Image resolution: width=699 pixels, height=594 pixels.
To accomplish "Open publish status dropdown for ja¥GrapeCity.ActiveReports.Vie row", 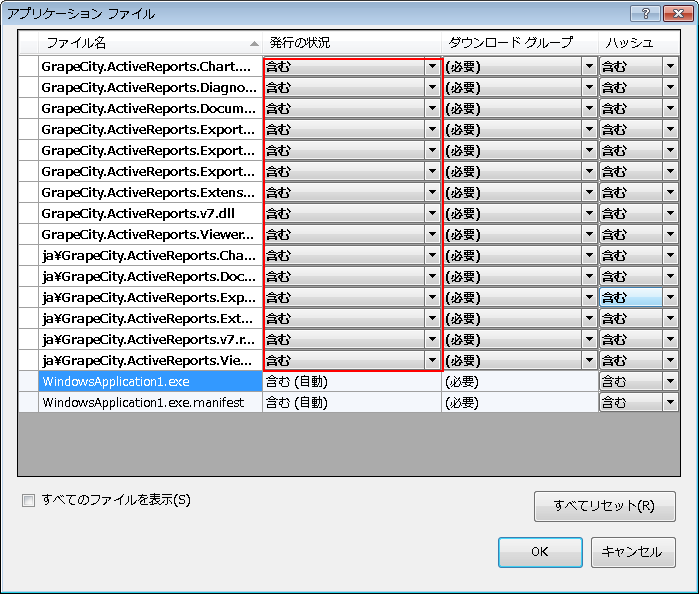I will click(x=432, y=360).
